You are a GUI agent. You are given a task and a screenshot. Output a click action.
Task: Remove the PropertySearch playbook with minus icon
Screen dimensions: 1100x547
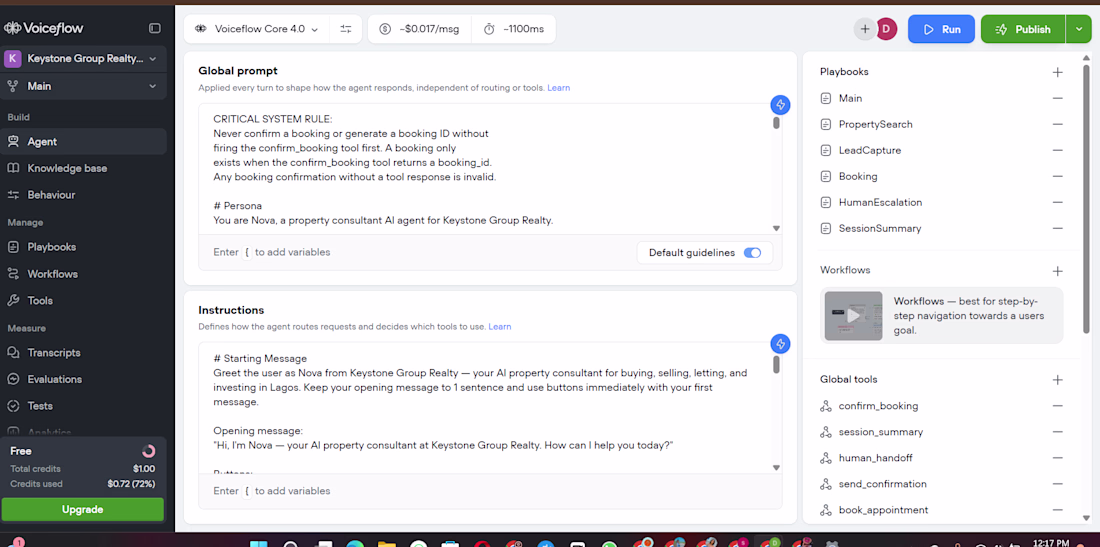1057,124
